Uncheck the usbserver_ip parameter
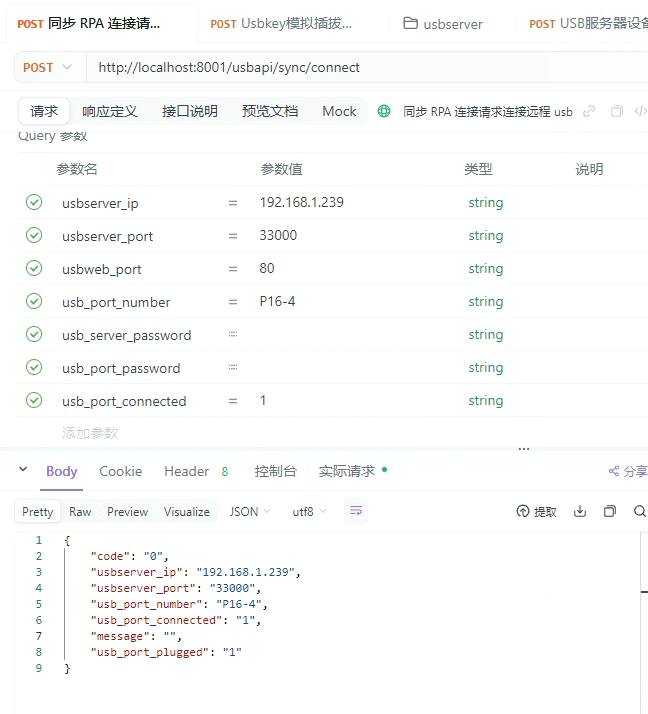This screenshot has width=648, height=714. click(34, 203)
